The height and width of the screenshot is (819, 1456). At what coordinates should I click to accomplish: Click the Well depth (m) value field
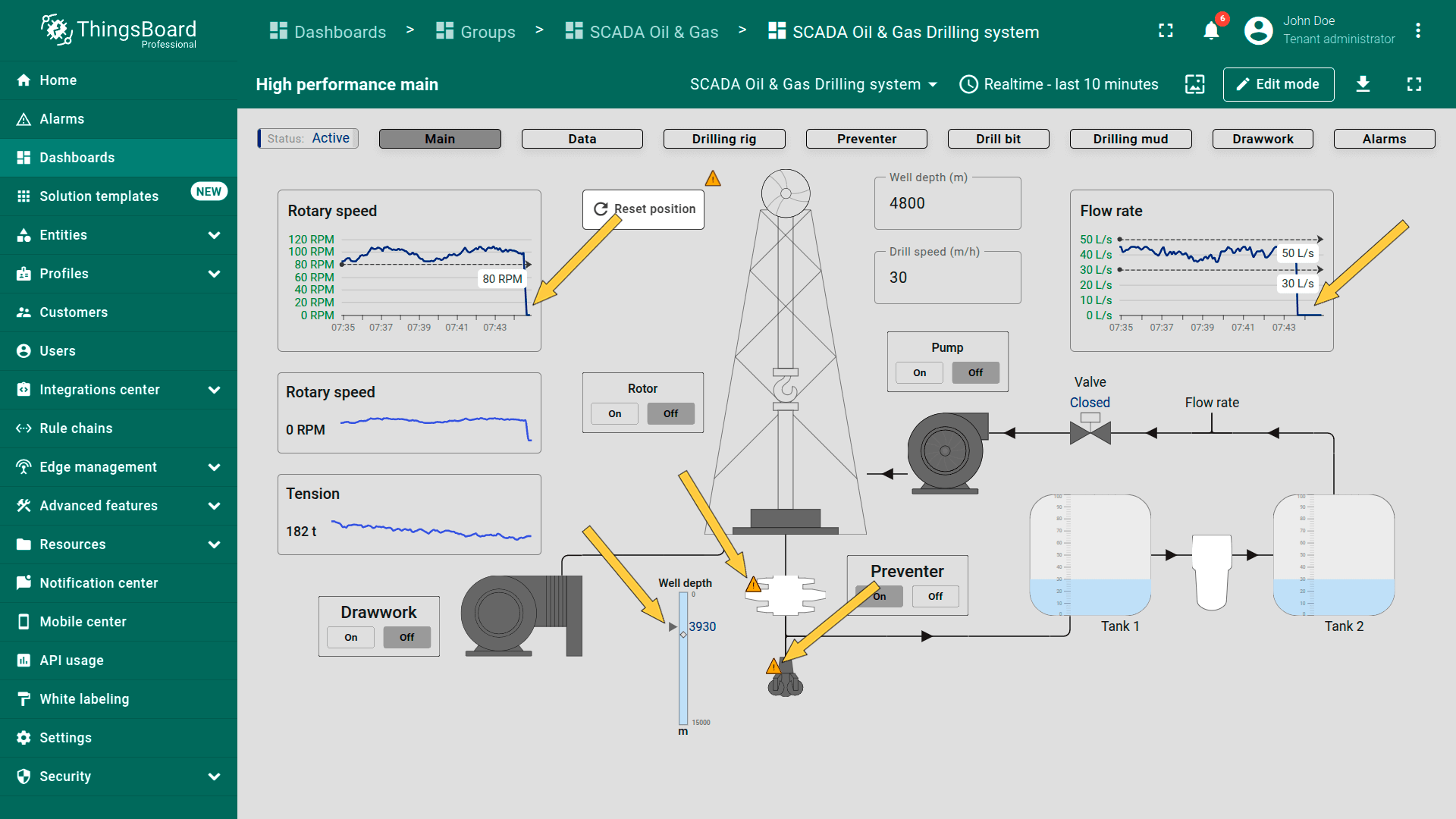point(946,203)
